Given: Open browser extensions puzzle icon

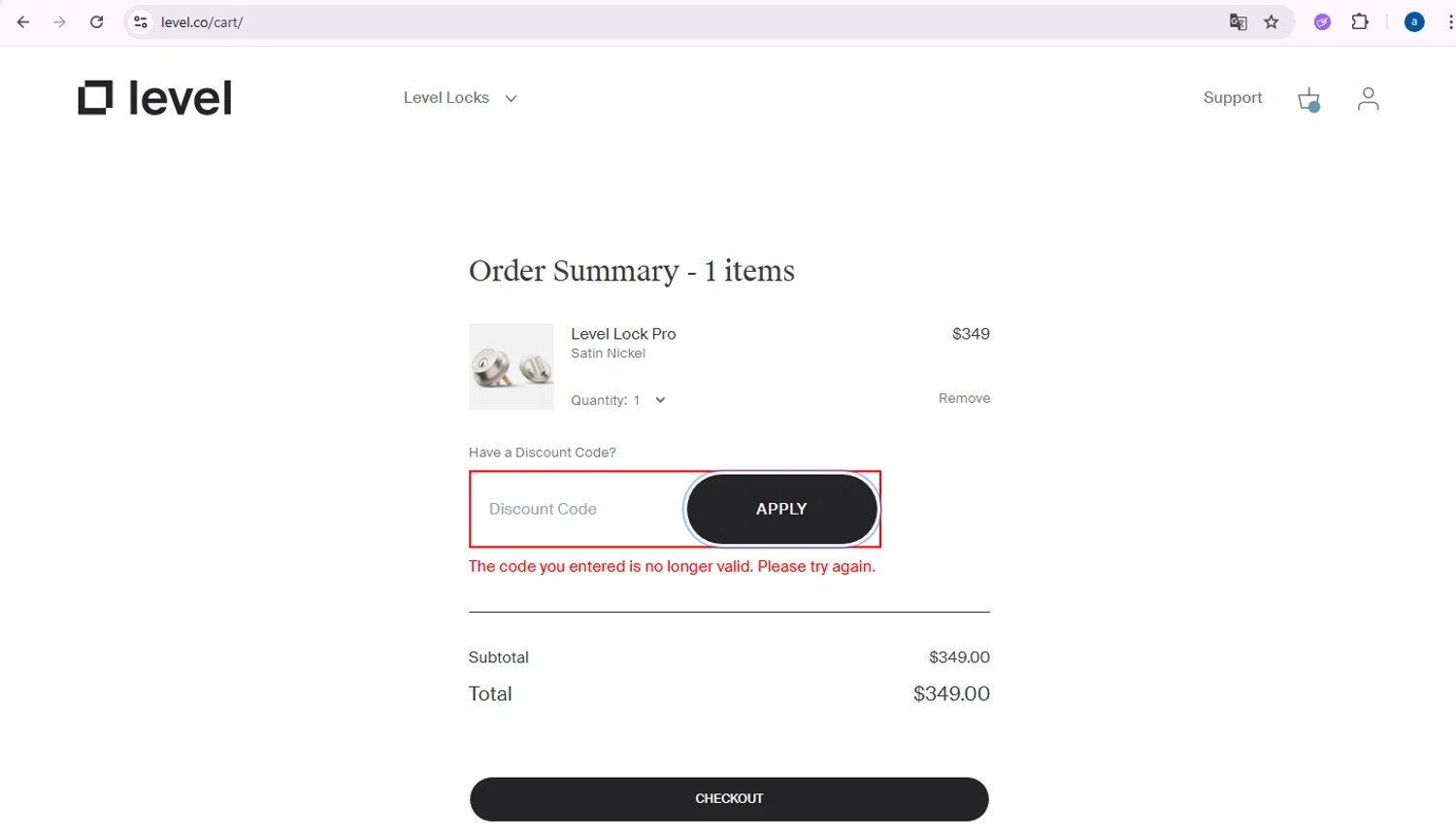Looking at the screenshot, I should [x=1360, y=22].
